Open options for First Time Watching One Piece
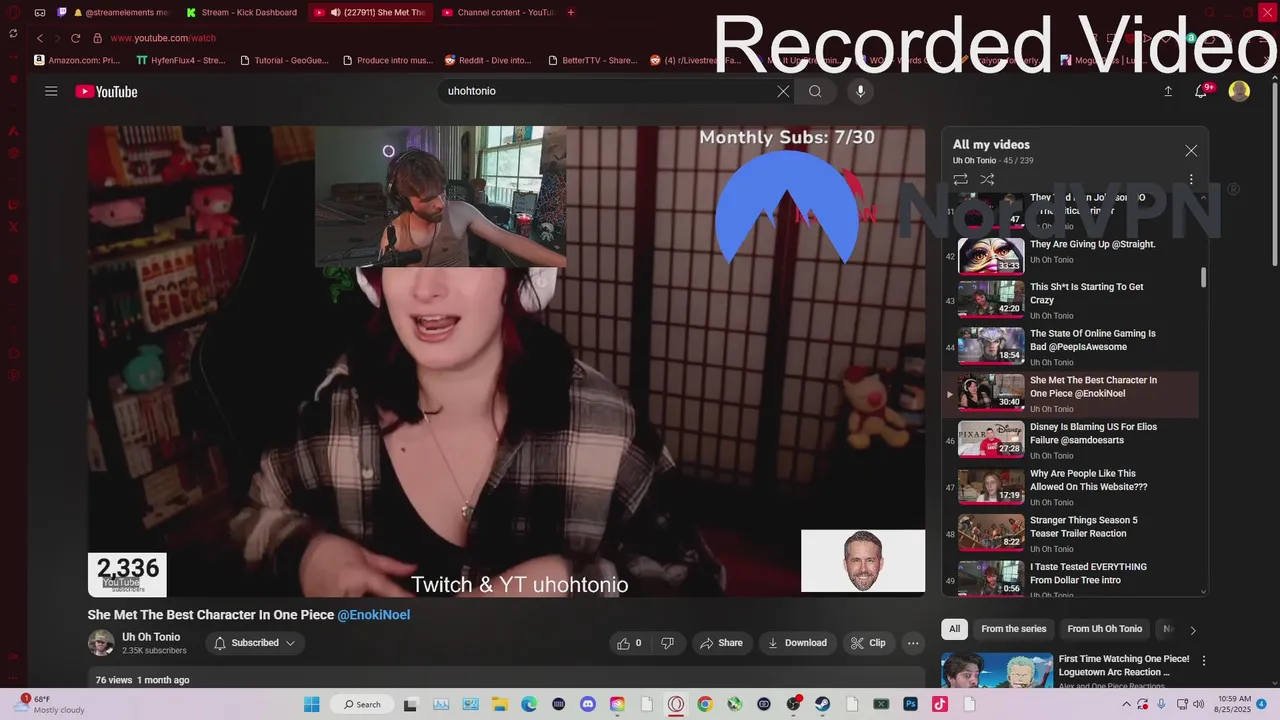This screenshot has height=720, width=1280. point(1204,661)
